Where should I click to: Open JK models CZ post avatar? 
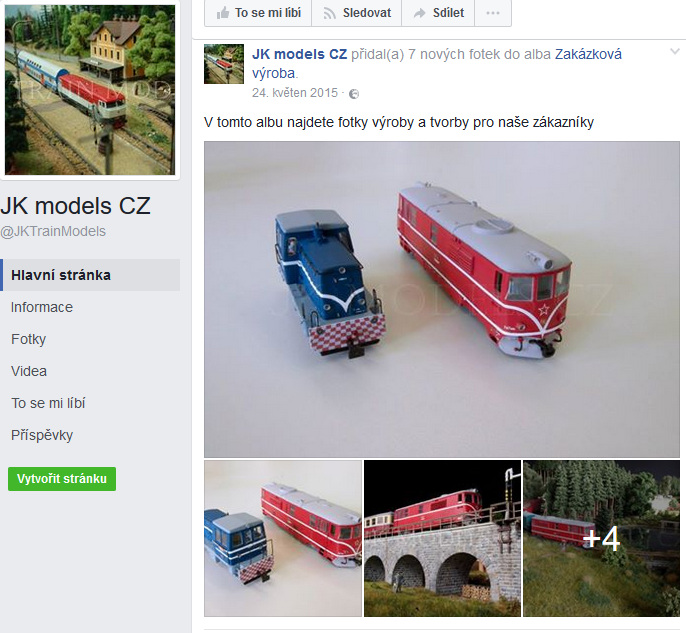(x=224, y=64)
